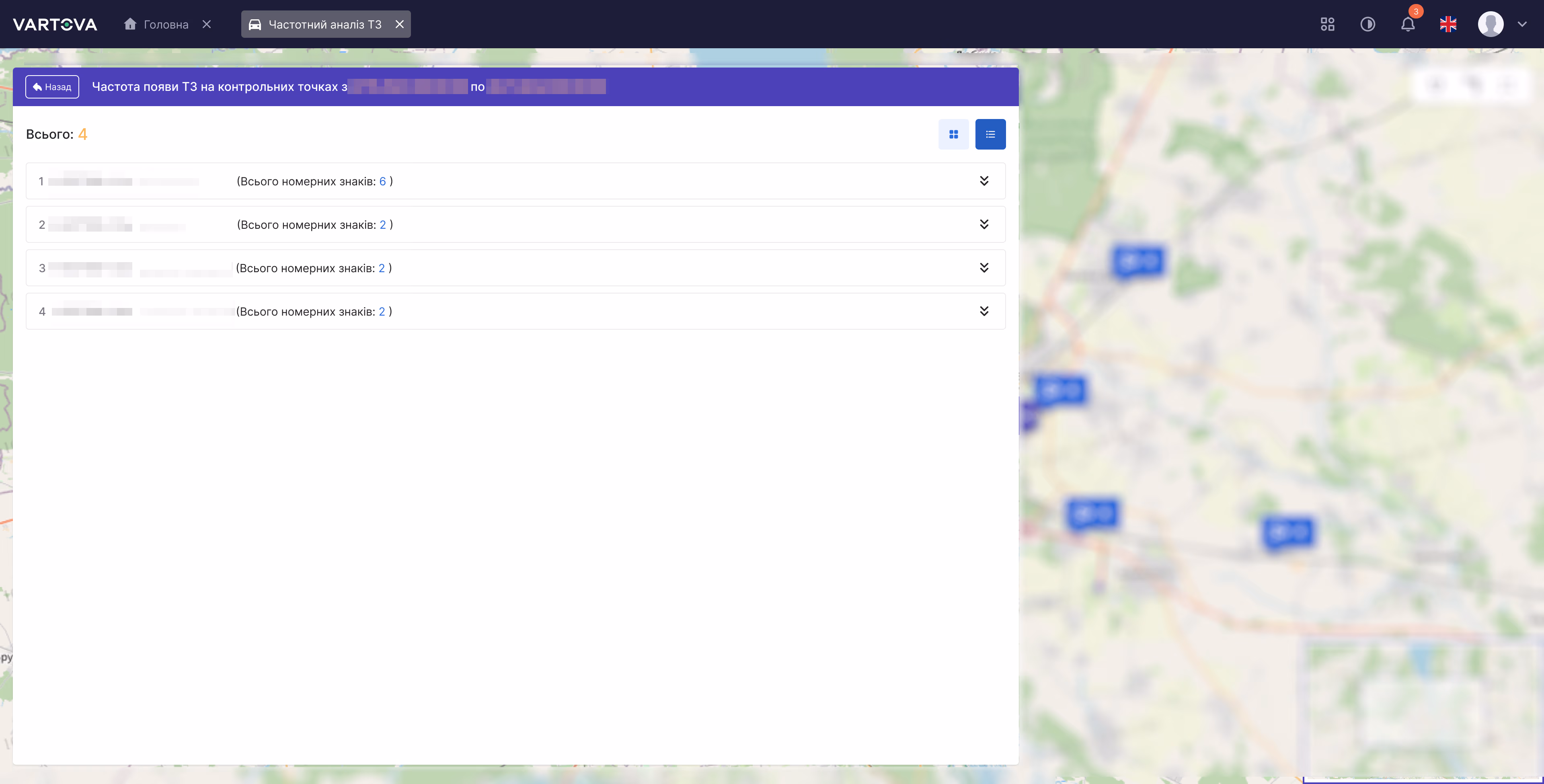Click 'Всього номерних знаків' text in row 3
The image size is (1544, 784).
click(314, 268)
